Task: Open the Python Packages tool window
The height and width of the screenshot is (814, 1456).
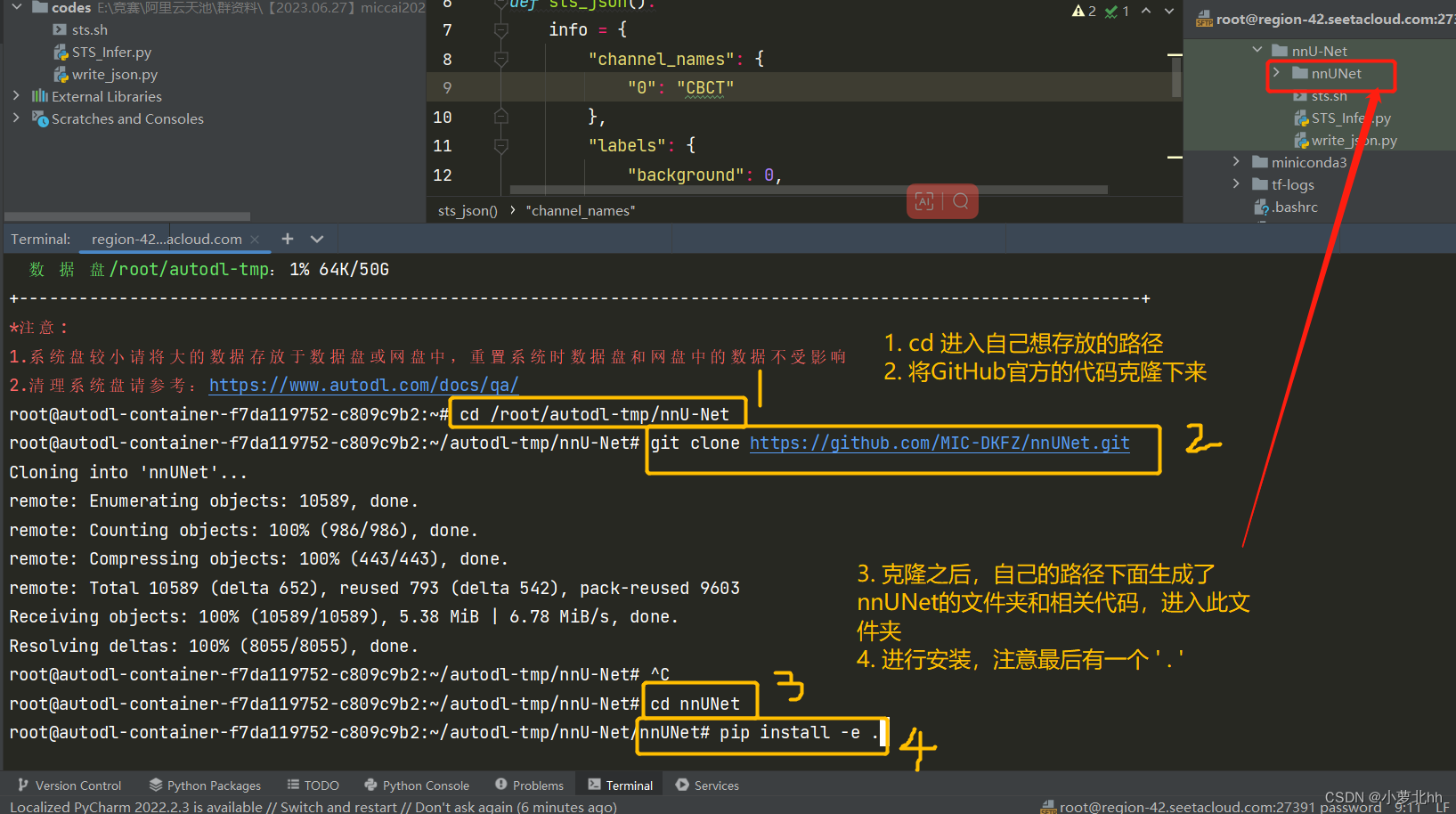Action: pyautogui.click(x=205, y=786)
